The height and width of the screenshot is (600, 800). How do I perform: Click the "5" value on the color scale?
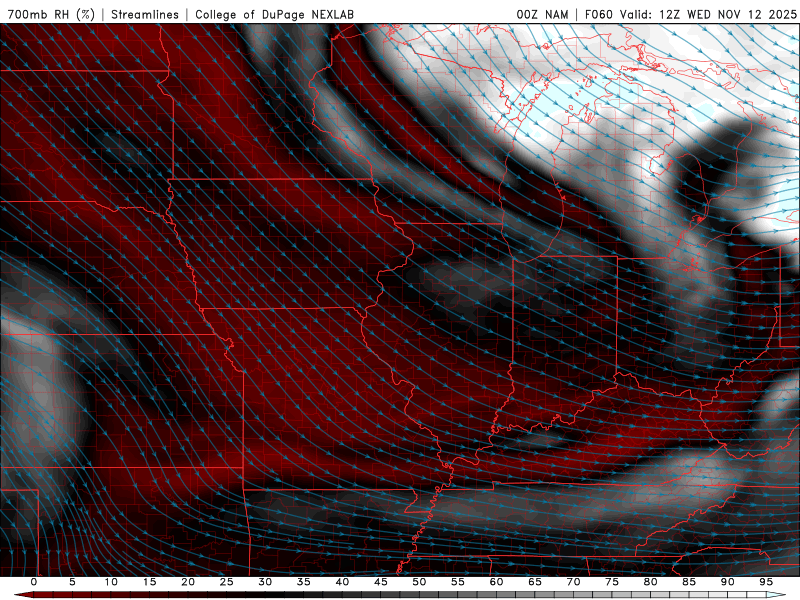point(72,582)
